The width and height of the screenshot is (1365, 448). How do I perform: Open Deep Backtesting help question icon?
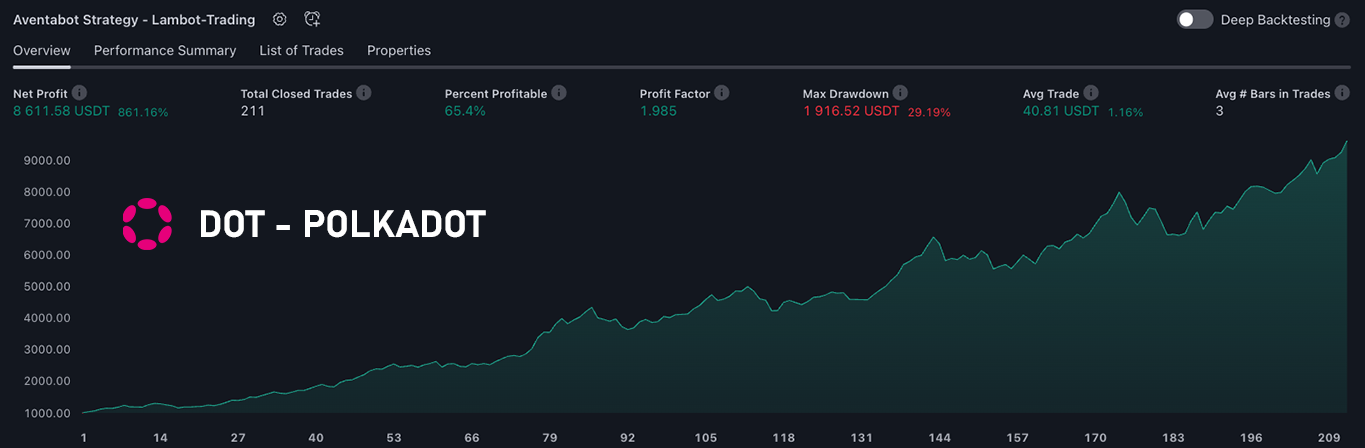pyautogui.click(x=1342, y=20)
